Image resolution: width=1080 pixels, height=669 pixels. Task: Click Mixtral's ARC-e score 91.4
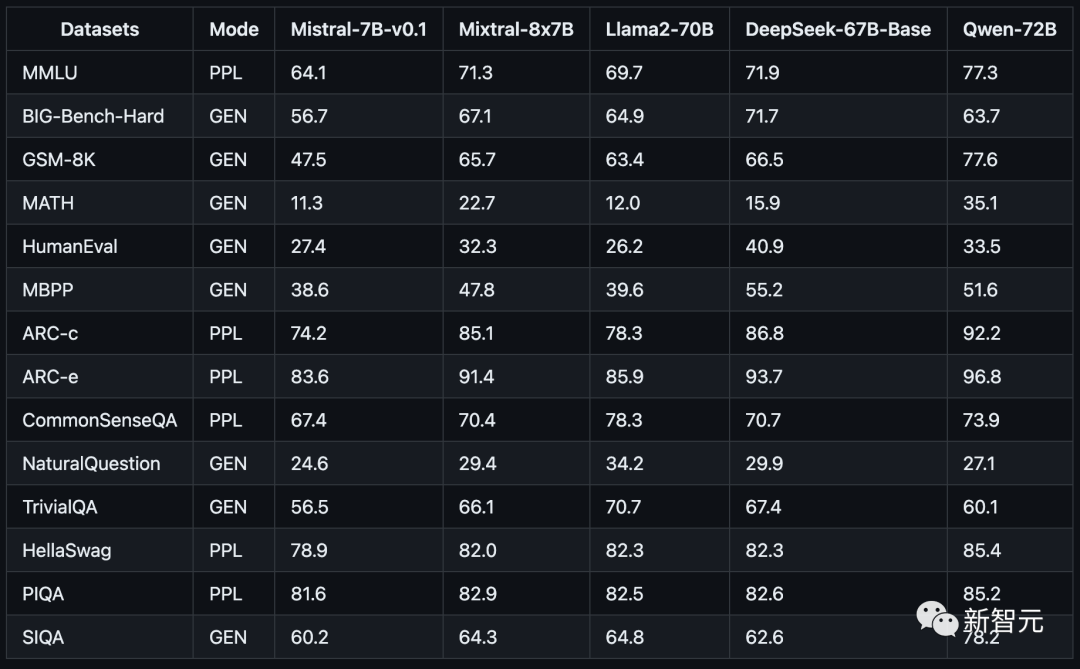pos(476,377)
